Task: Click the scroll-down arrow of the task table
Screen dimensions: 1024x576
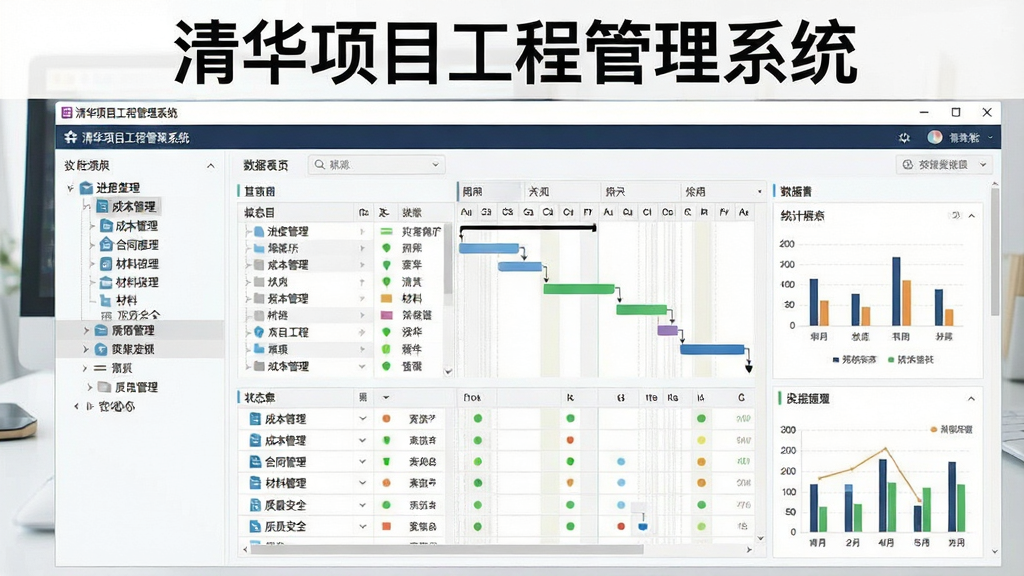Action: (448, 372)
